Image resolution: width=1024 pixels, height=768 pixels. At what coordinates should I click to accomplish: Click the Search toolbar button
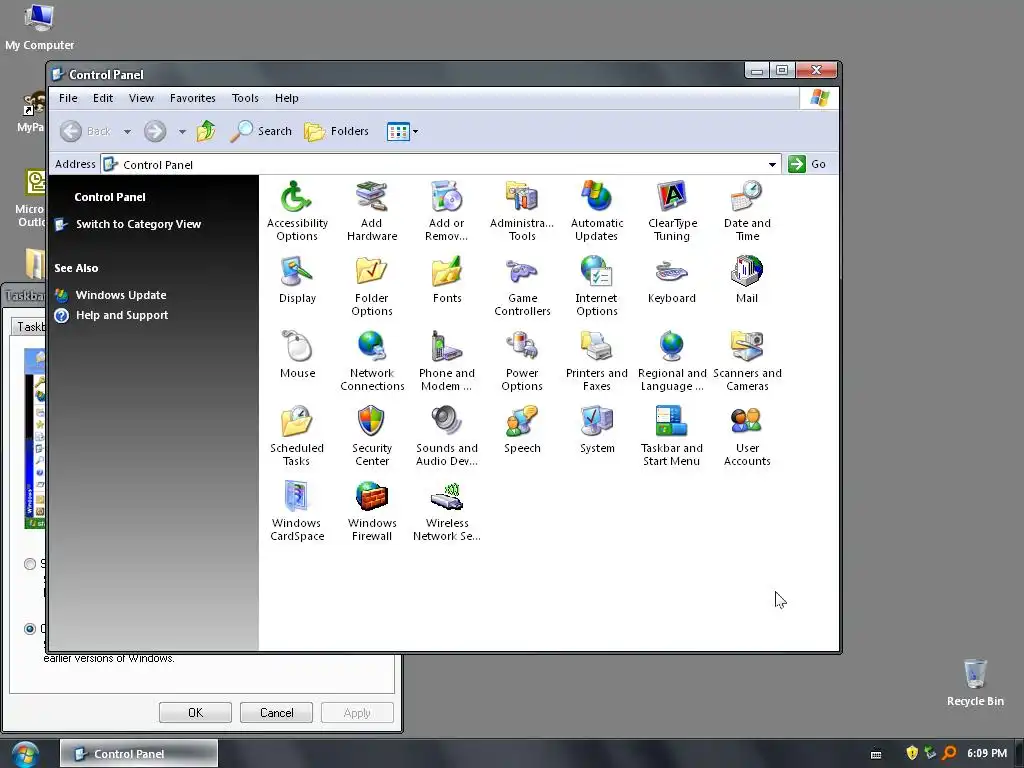261,131
